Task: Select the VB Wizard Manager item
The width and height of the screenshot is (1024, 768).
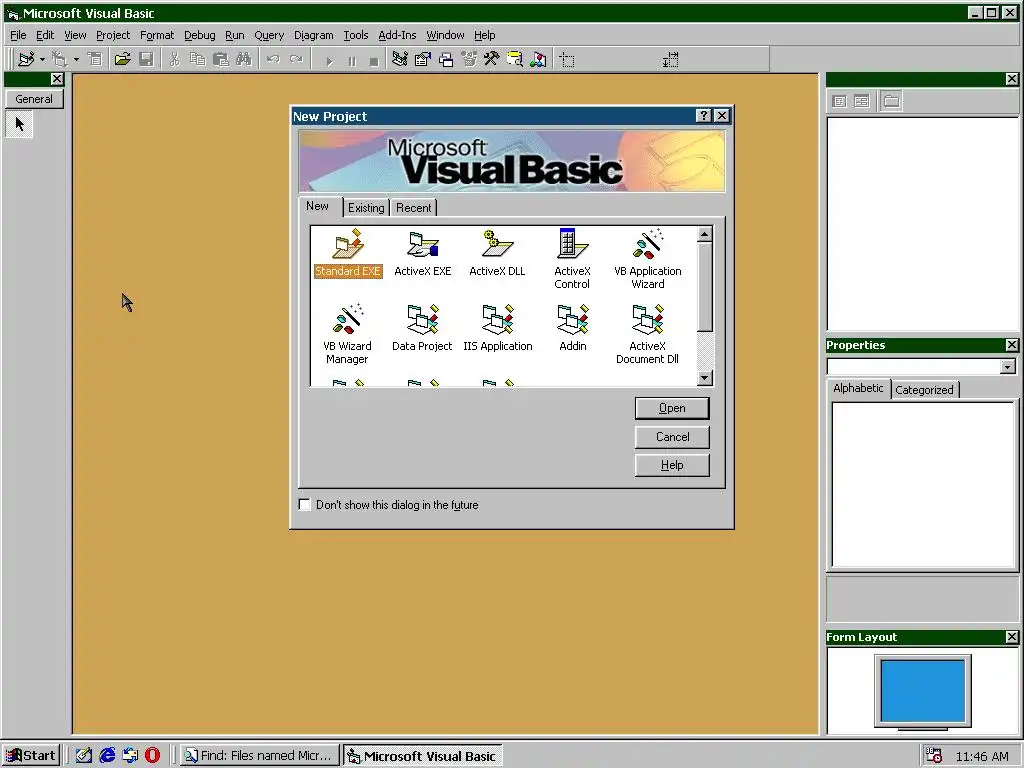Action: tap(347, 334)
